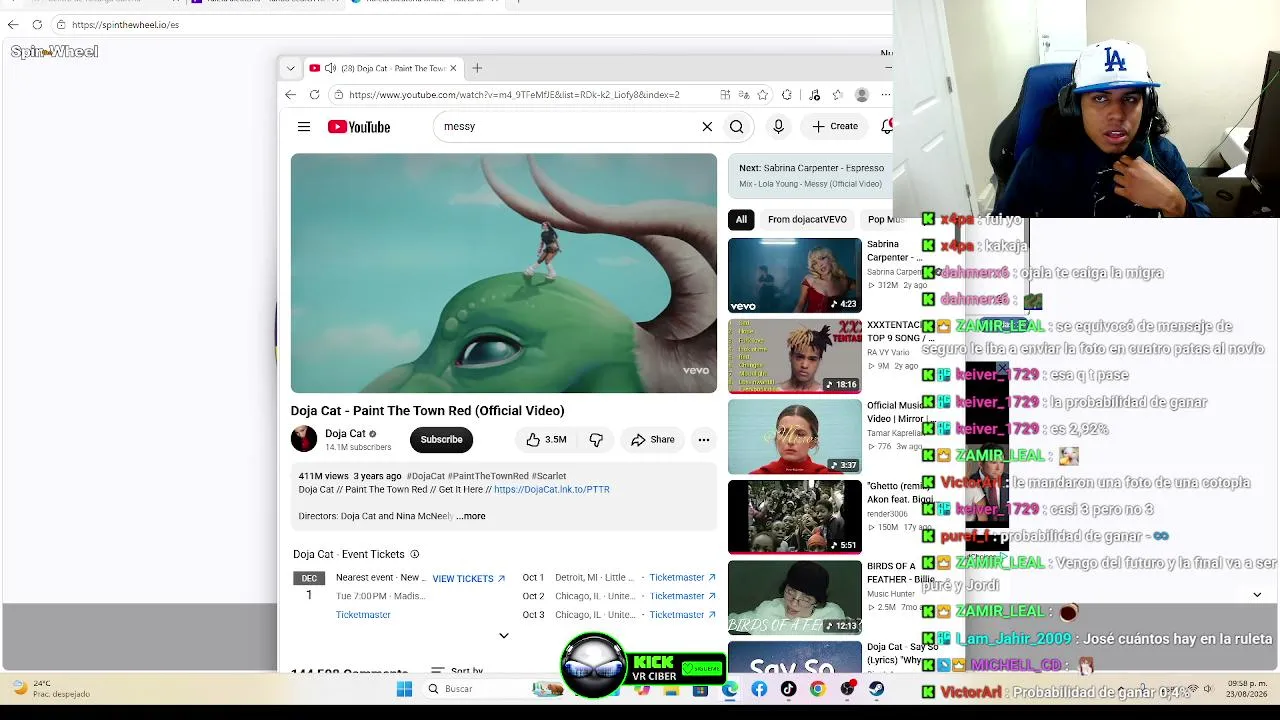This screenshot has height=720, width=1280.
Task: Open Google Chrome from the taskbar
Action: pyautogui.click(x=818, y=689)
